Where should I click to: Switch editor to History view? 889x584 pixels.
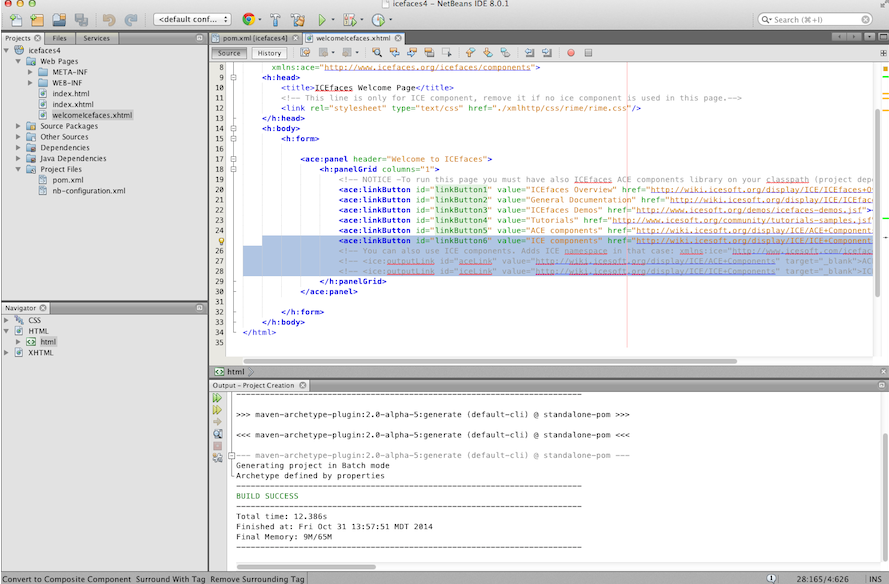pyautogui.click(x=268, y=53)
